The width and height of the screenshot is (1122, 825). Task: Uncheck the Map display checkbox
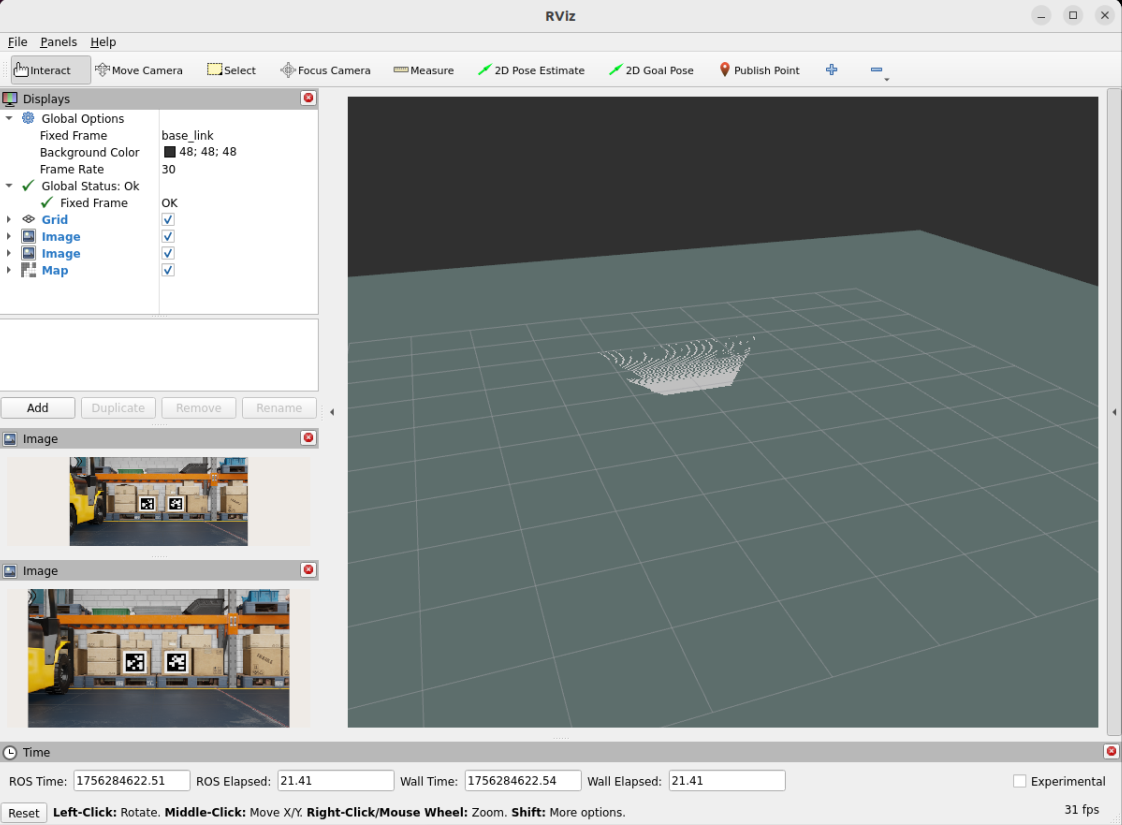[168, 271]
